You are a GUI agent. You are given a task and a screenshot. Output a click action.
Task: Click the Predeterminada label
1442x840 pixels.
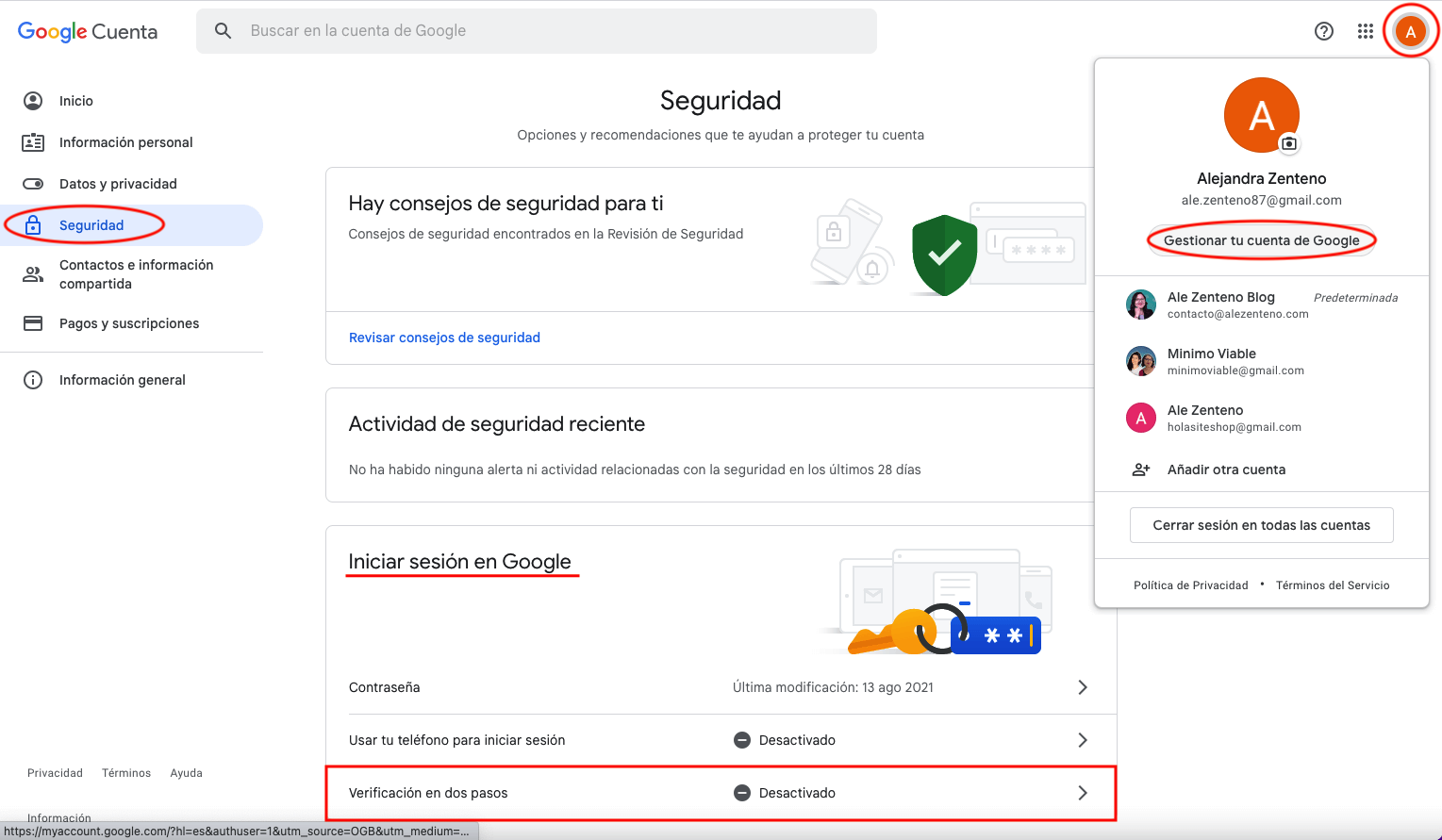[x=1355, y=298]
